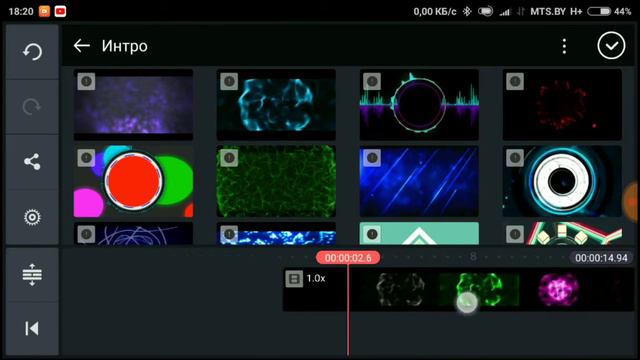Screen dimensions: 640x360
Task: Open project settings gear
Action: coord(32,217)
